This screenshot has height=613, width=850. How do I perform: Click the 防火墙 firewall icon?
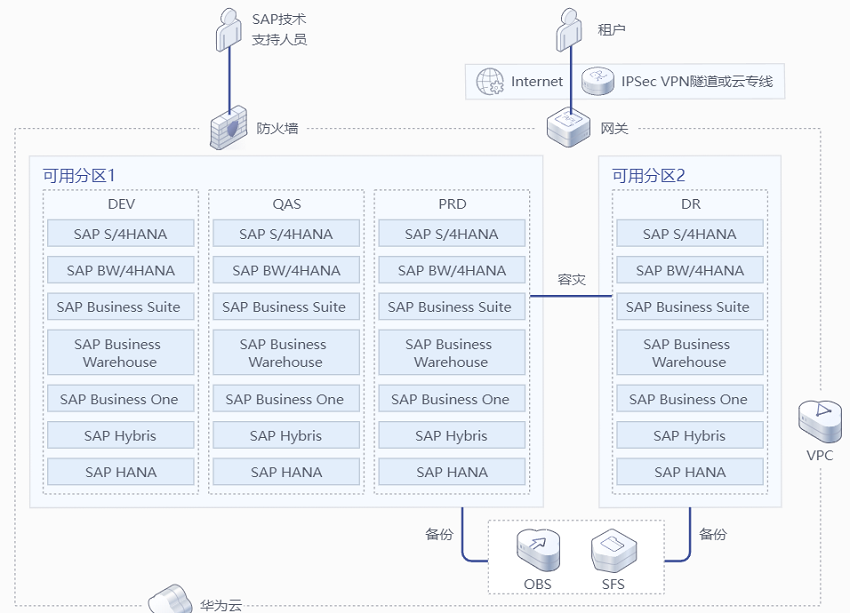[228, 127]
